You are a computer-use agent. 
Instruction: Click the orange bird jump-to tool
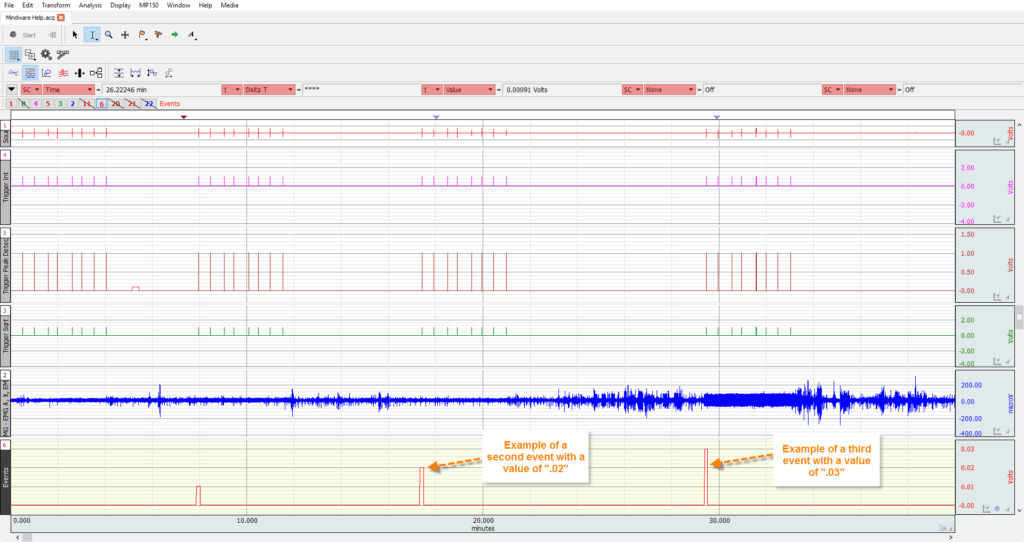pyautogui.click(x=158, y=35)
